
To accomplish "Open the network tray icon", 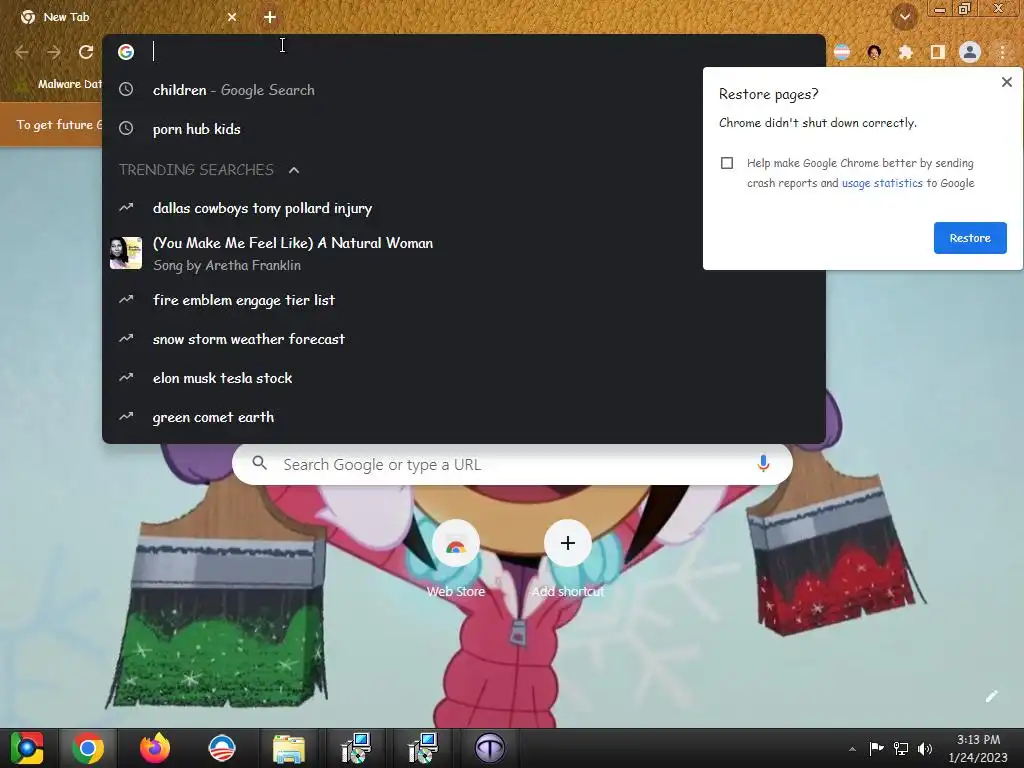I will [x=901, y=749].
